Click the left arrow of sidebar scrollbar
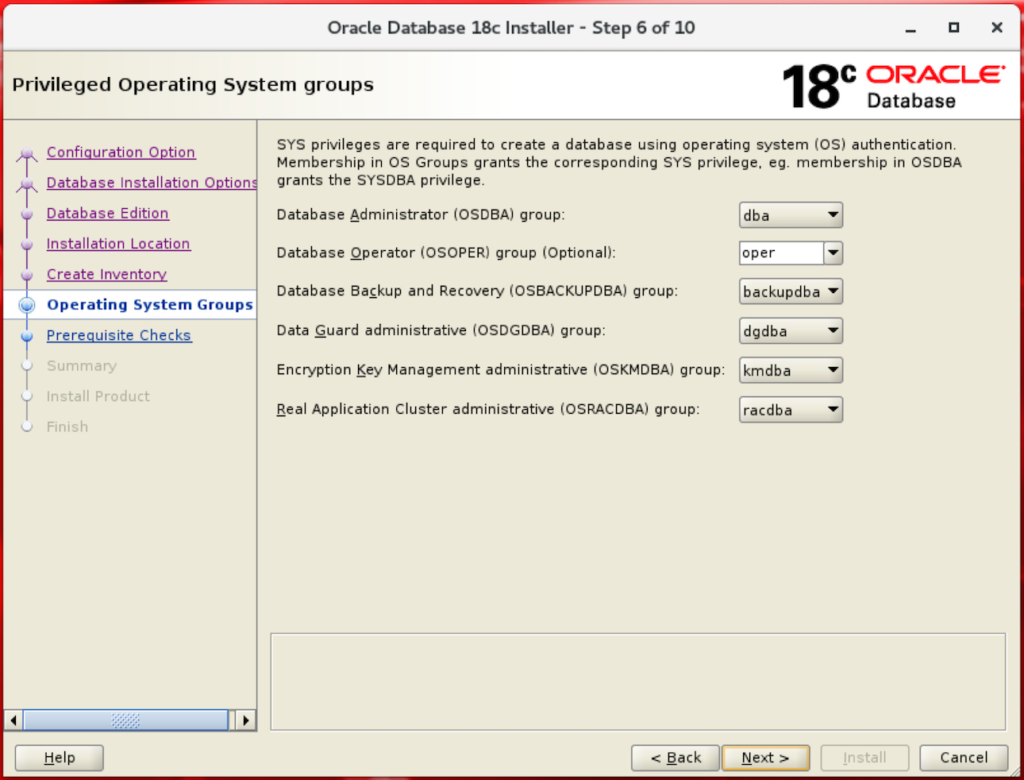Image resolution: width=1024 pixels, height=780 pixels. [x=13, y=720]
